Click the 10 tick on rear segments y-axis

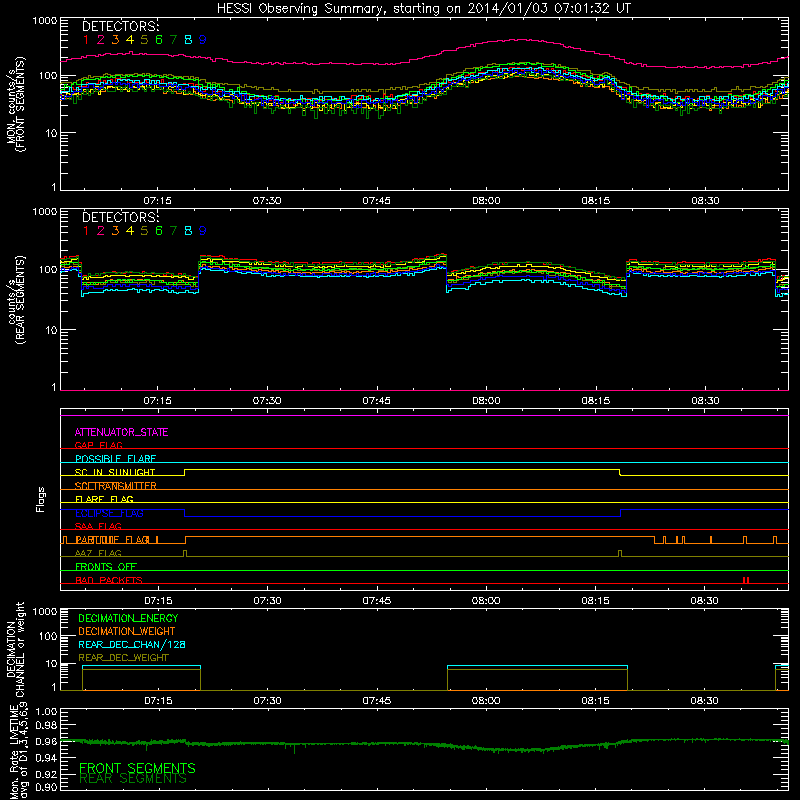pyautogui.click(x=51, y=331)
